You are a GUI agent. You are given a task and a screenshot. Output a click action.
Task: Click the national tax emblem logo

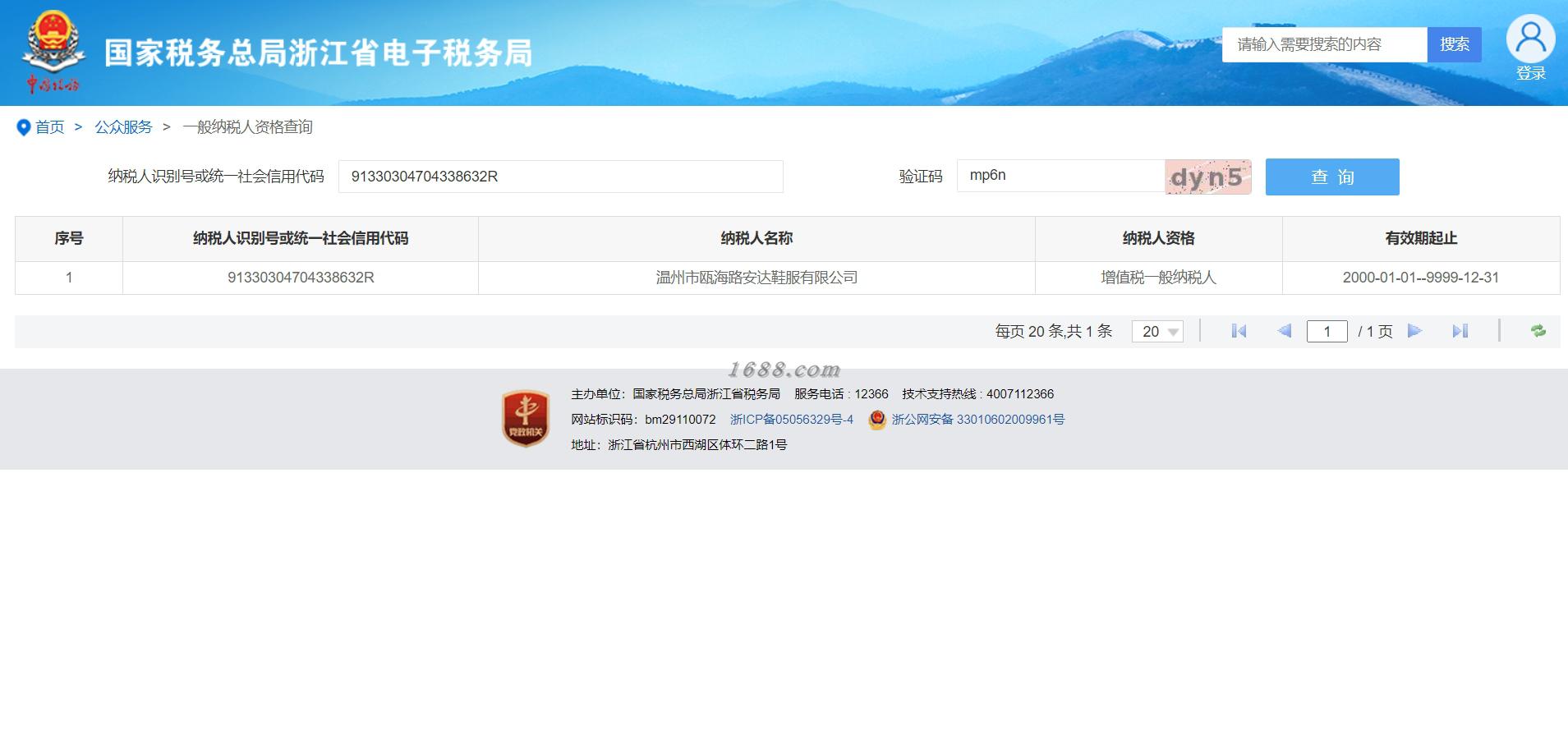[x=53, y=52]
